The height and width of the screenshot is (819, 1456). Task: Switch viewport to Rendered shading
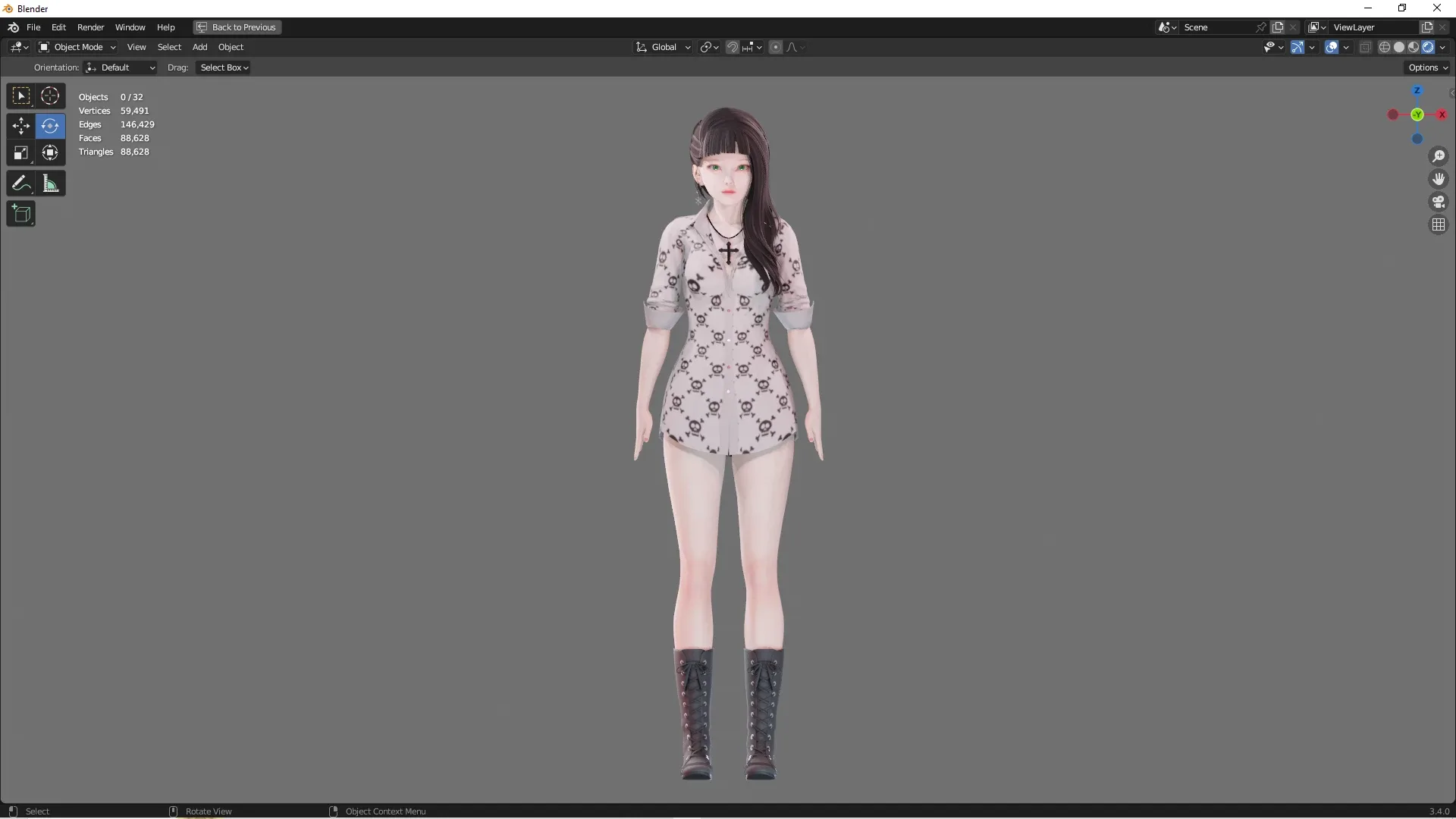(1429, 46)
